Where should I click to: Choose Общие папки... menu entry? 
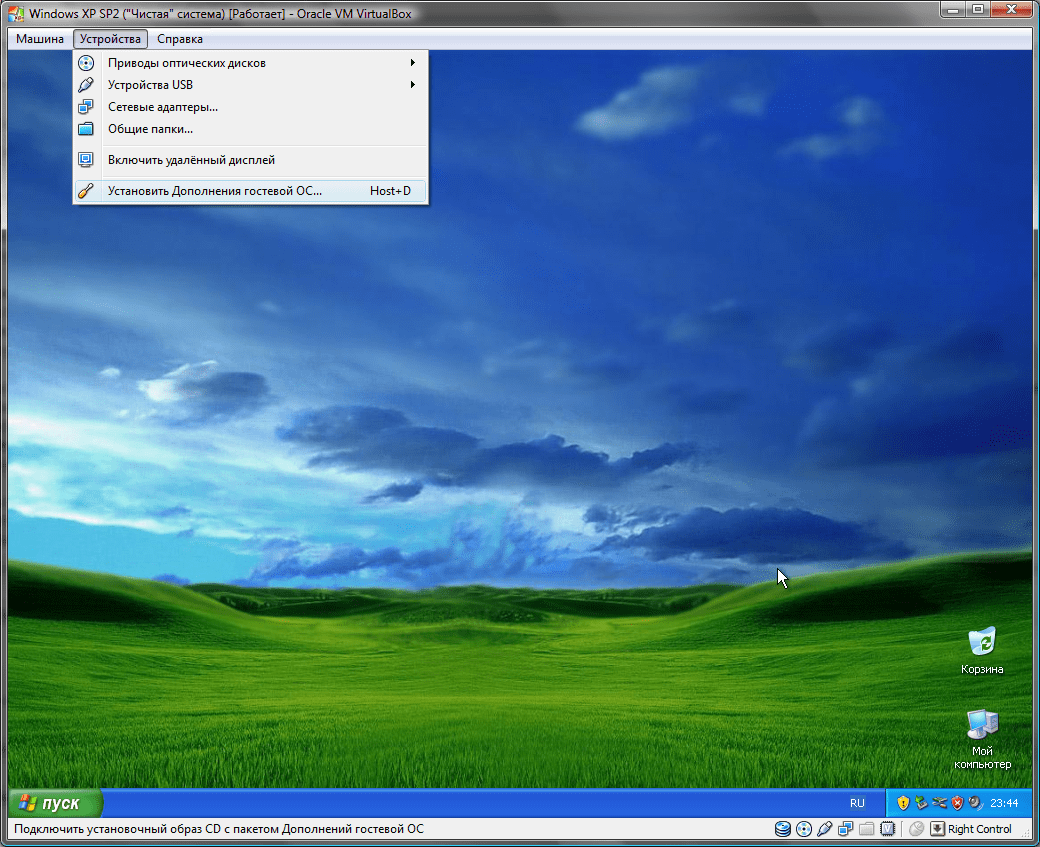pos(251,129)
